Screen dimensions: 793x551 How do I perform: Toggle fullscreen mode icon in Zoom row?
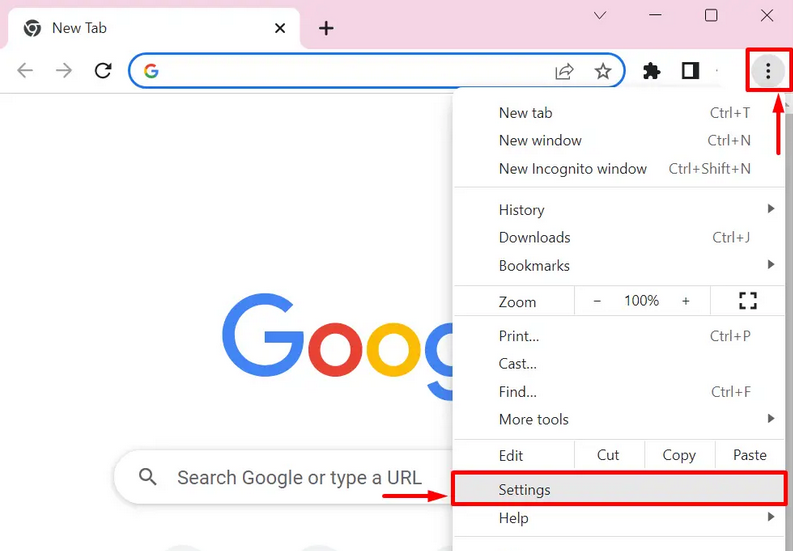747,301
